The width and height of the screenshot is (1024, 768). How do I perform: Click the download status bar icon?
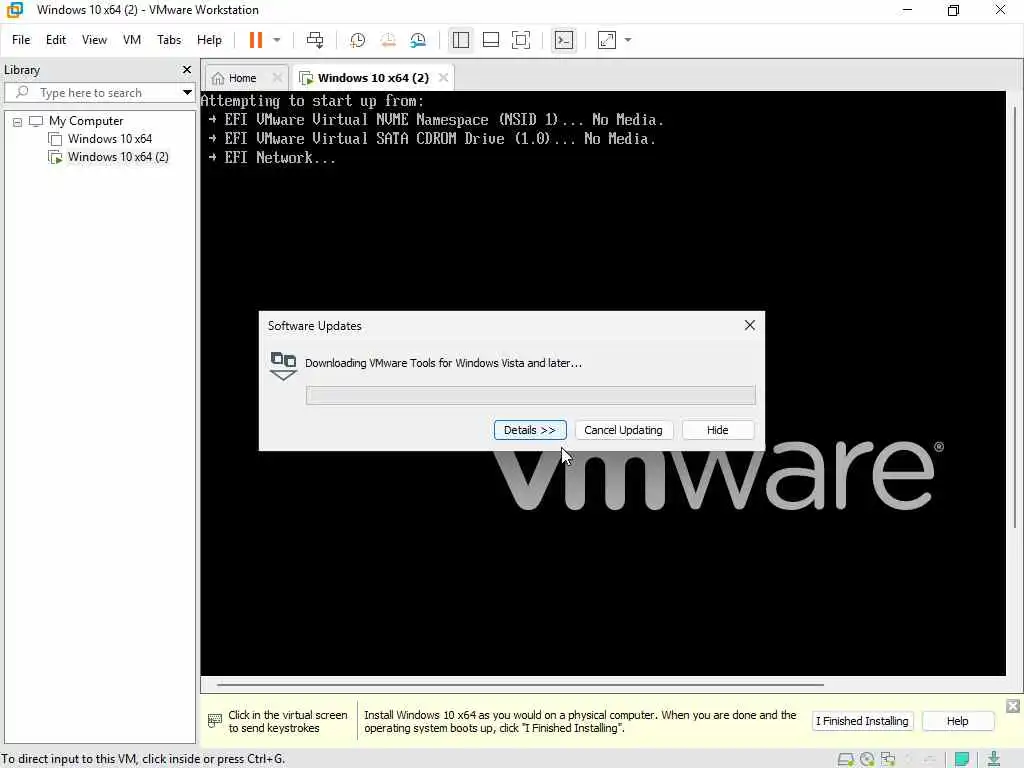(x=994, y=760)
